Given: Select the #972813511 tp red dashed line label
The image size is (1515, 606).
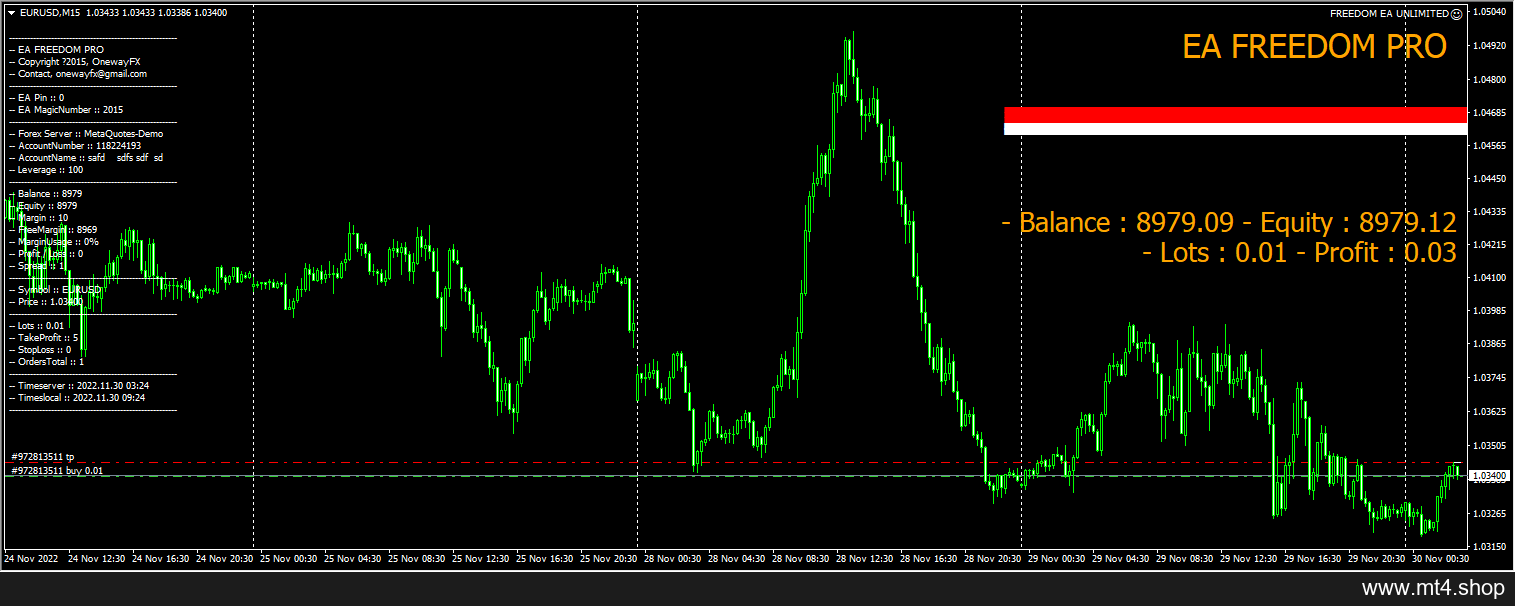Looking at the screenshot, I should (x=43, y=456).
